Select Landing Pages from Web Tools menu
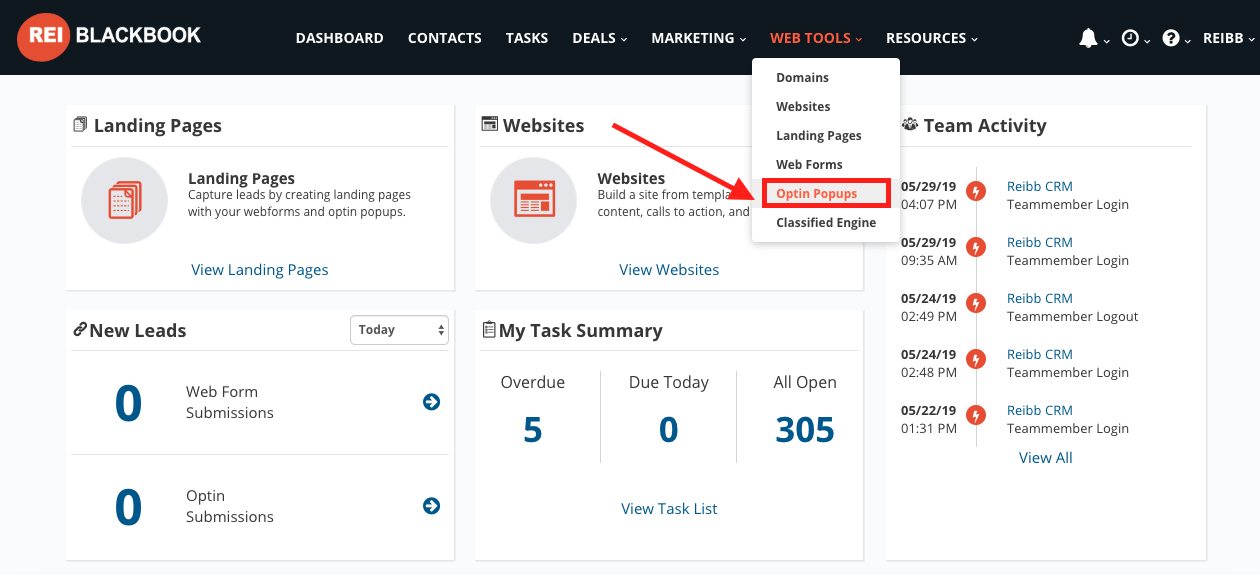 point(819,136)
